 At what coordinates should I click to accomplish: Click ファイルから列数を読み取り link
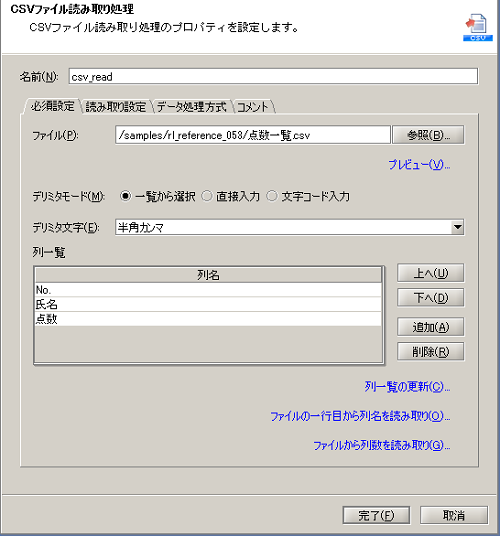[x=382, y=445]
